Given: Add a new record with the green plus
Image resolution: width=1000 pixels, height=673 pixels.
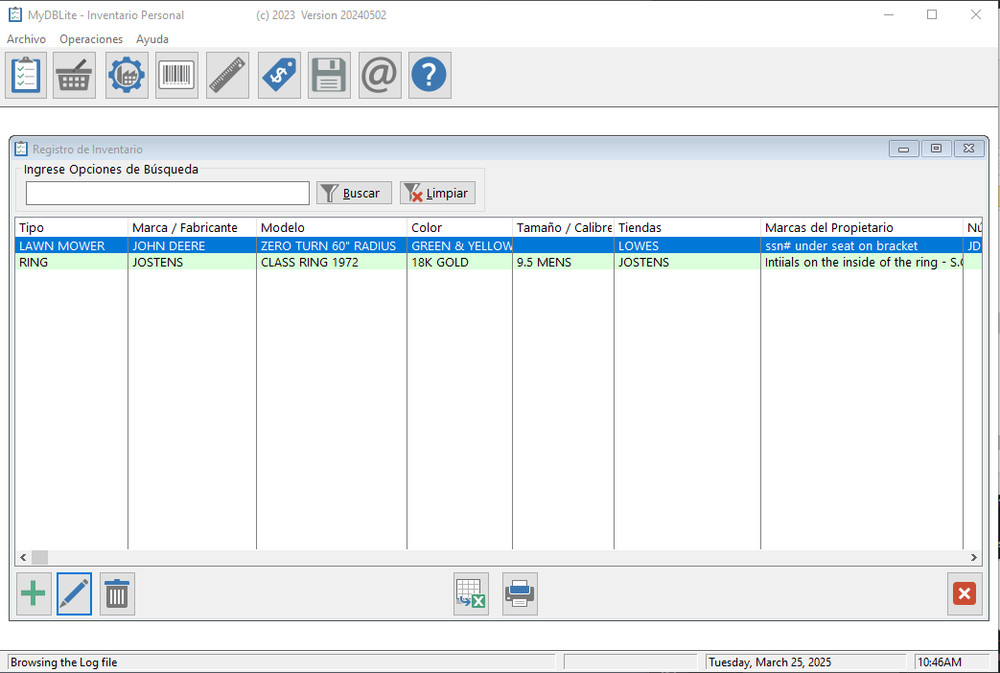Looking at the screenshot, I should coord(33,593).
